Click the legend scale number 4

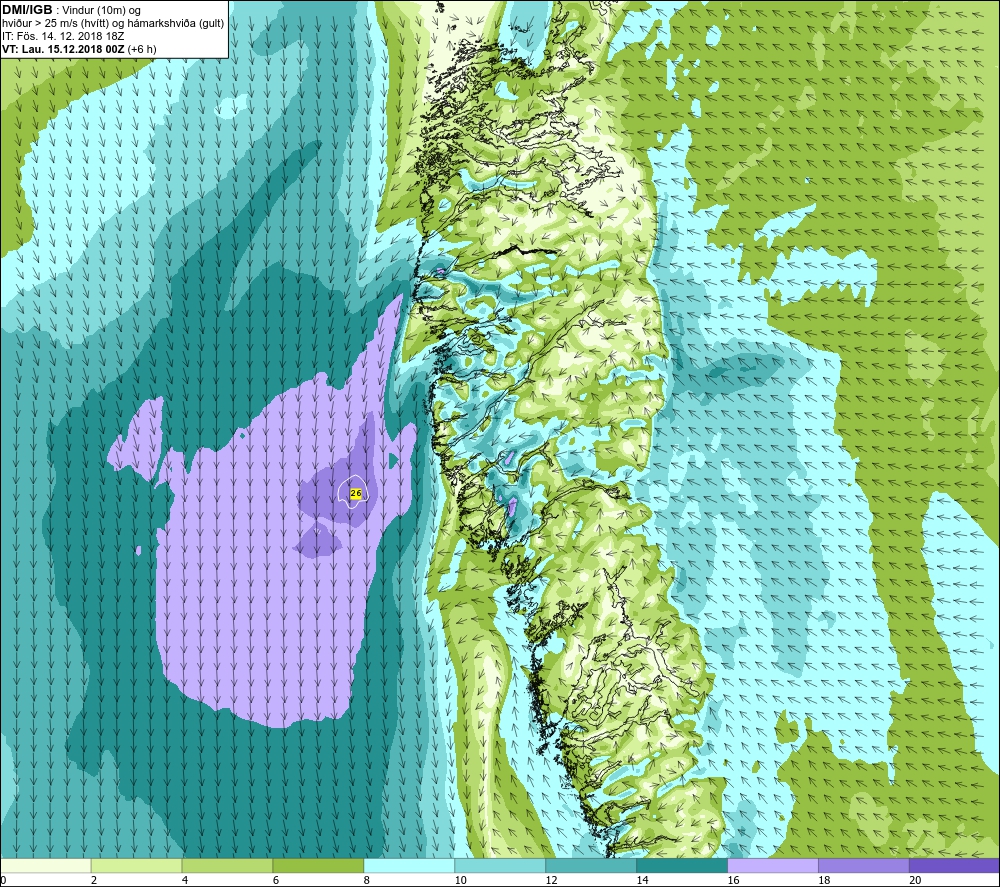coord(185,880)
